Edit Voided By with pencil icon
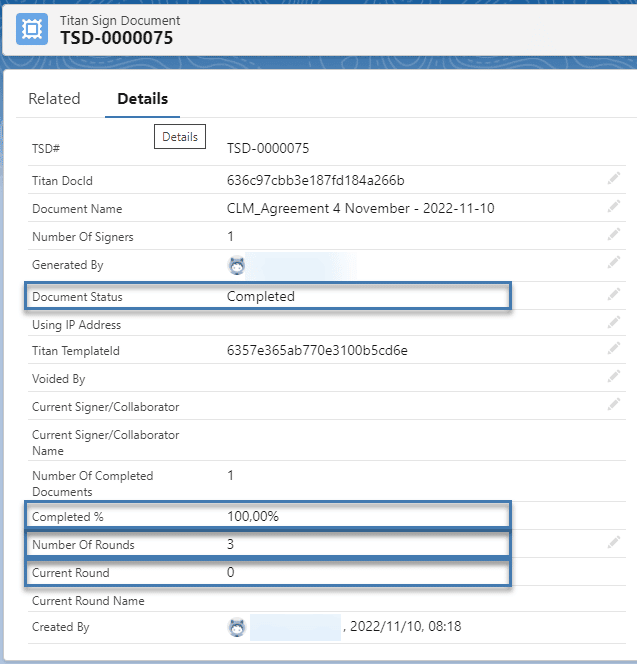 click(614, 376)
